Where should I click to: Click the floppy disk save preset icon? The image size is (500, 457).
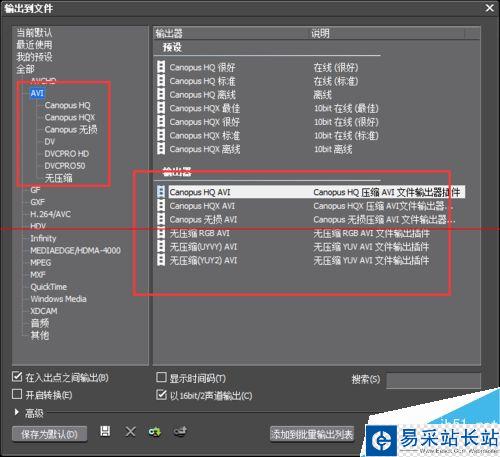105,431
